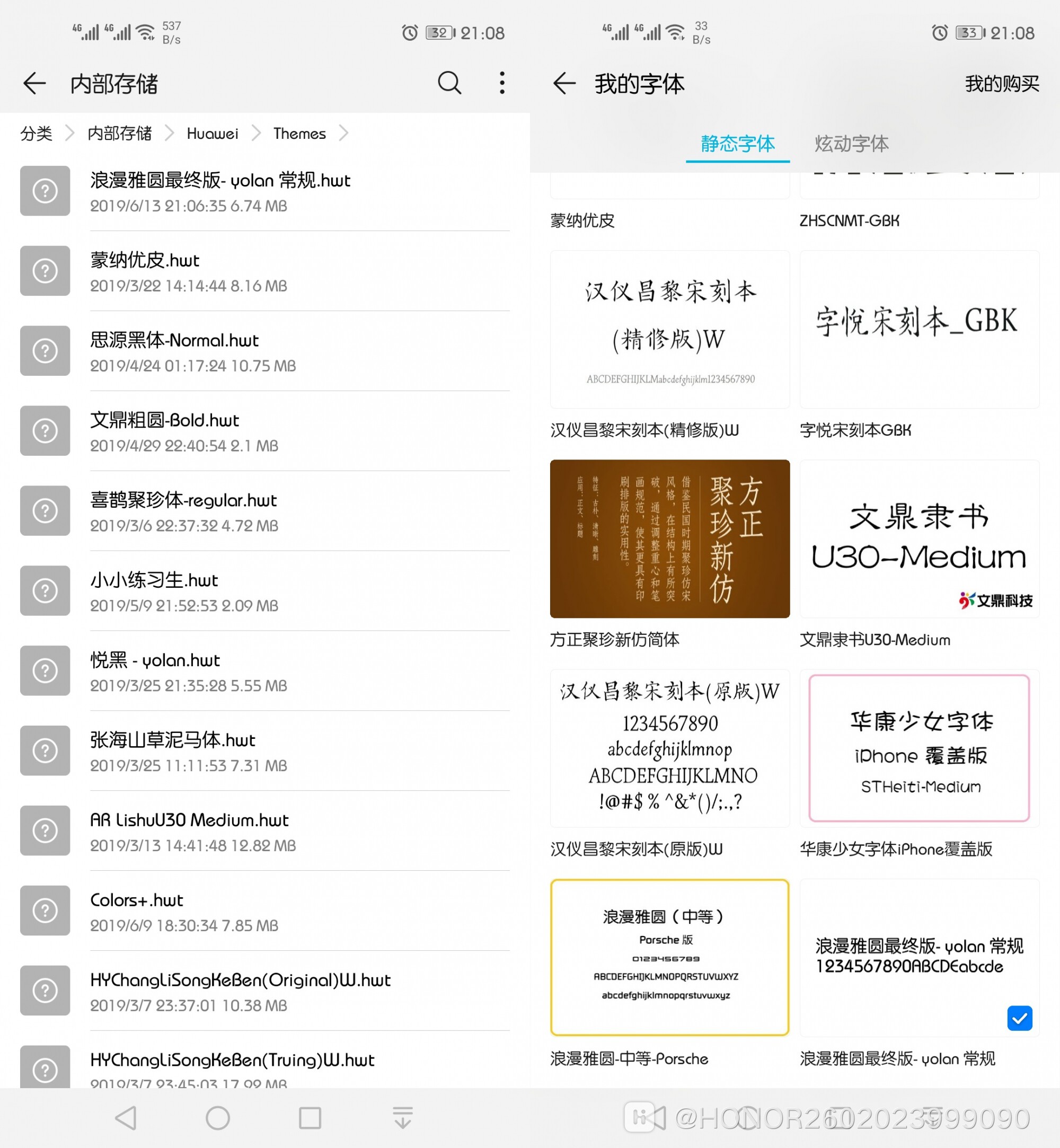Tap the 蒙纳优皮 font label

click(582, 220)
